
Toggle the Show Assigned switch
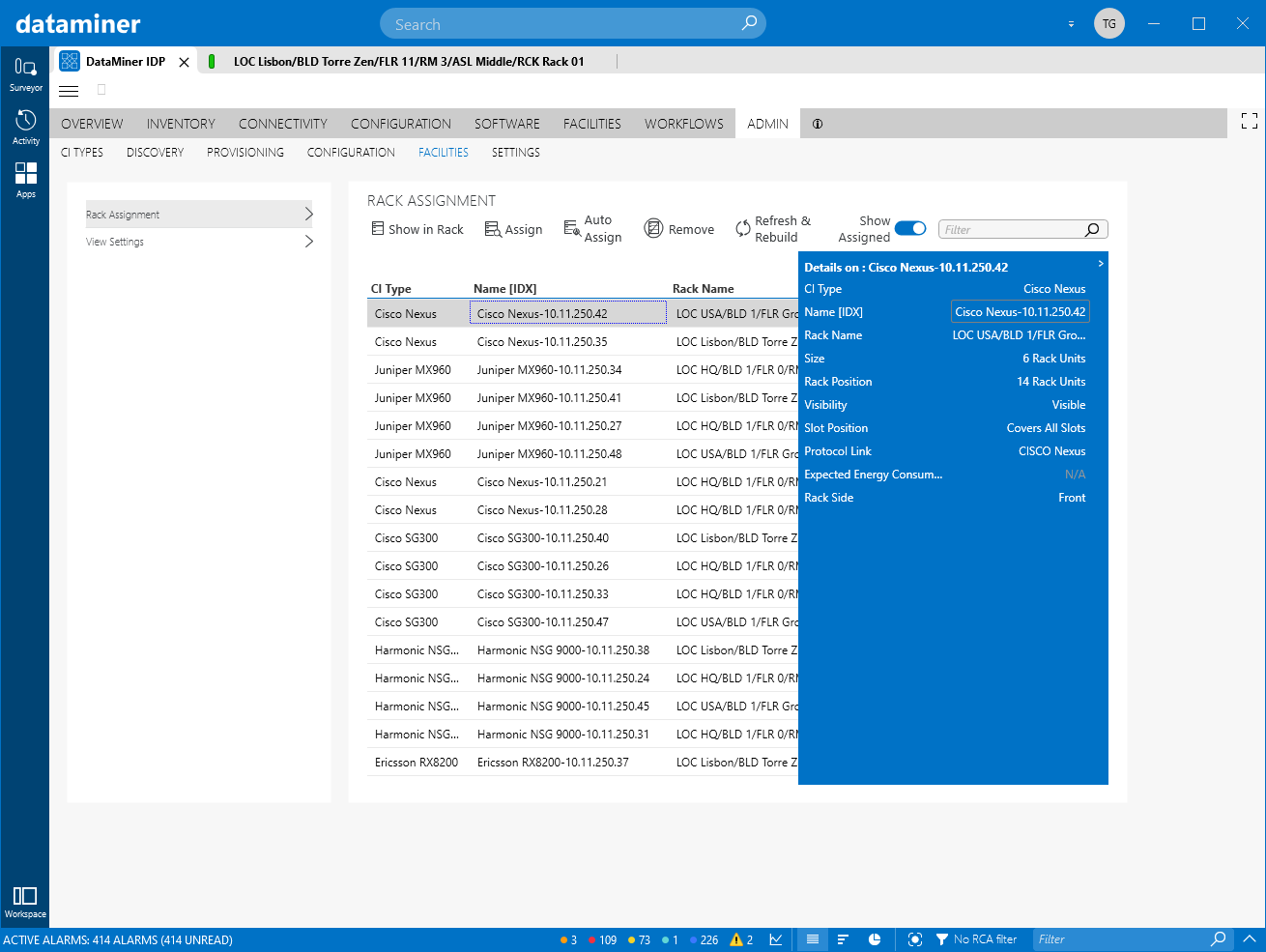pyautogui.click(x=910, y=228)
